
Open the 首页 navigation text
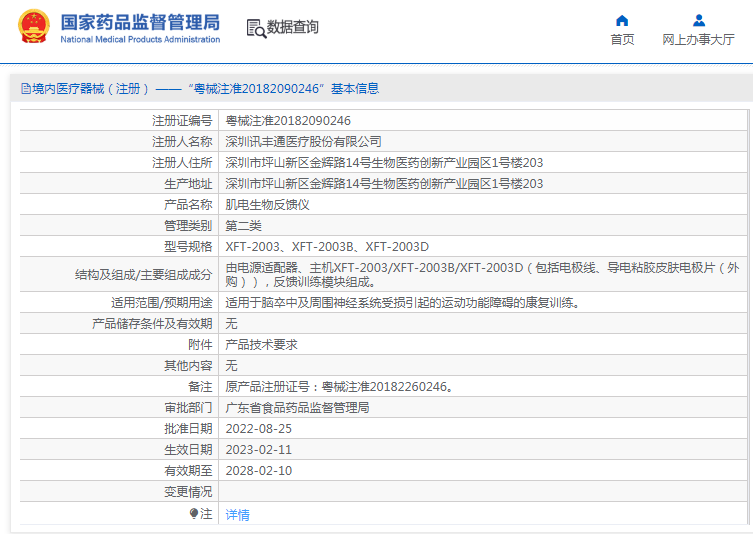tap(622, 40)
